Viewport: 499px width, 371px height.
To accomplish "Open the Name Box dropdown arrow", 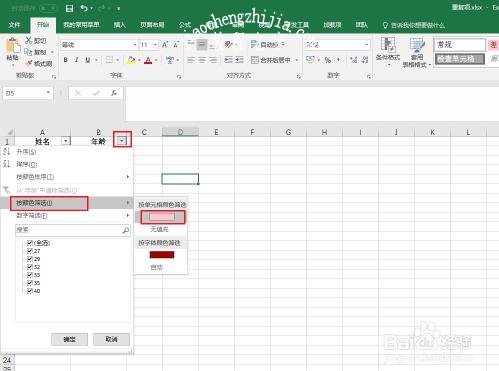I will point(48,93).
